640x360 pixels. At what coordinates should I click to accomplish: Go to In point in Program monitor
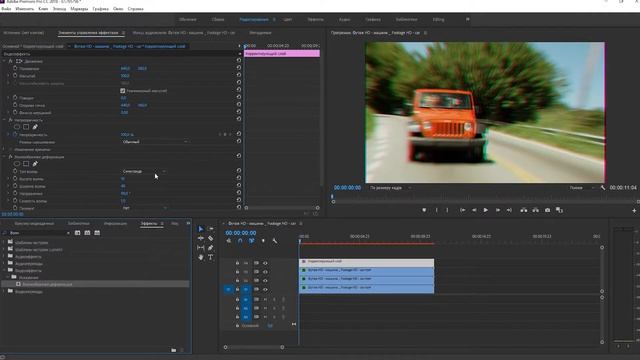coord(462,210)
